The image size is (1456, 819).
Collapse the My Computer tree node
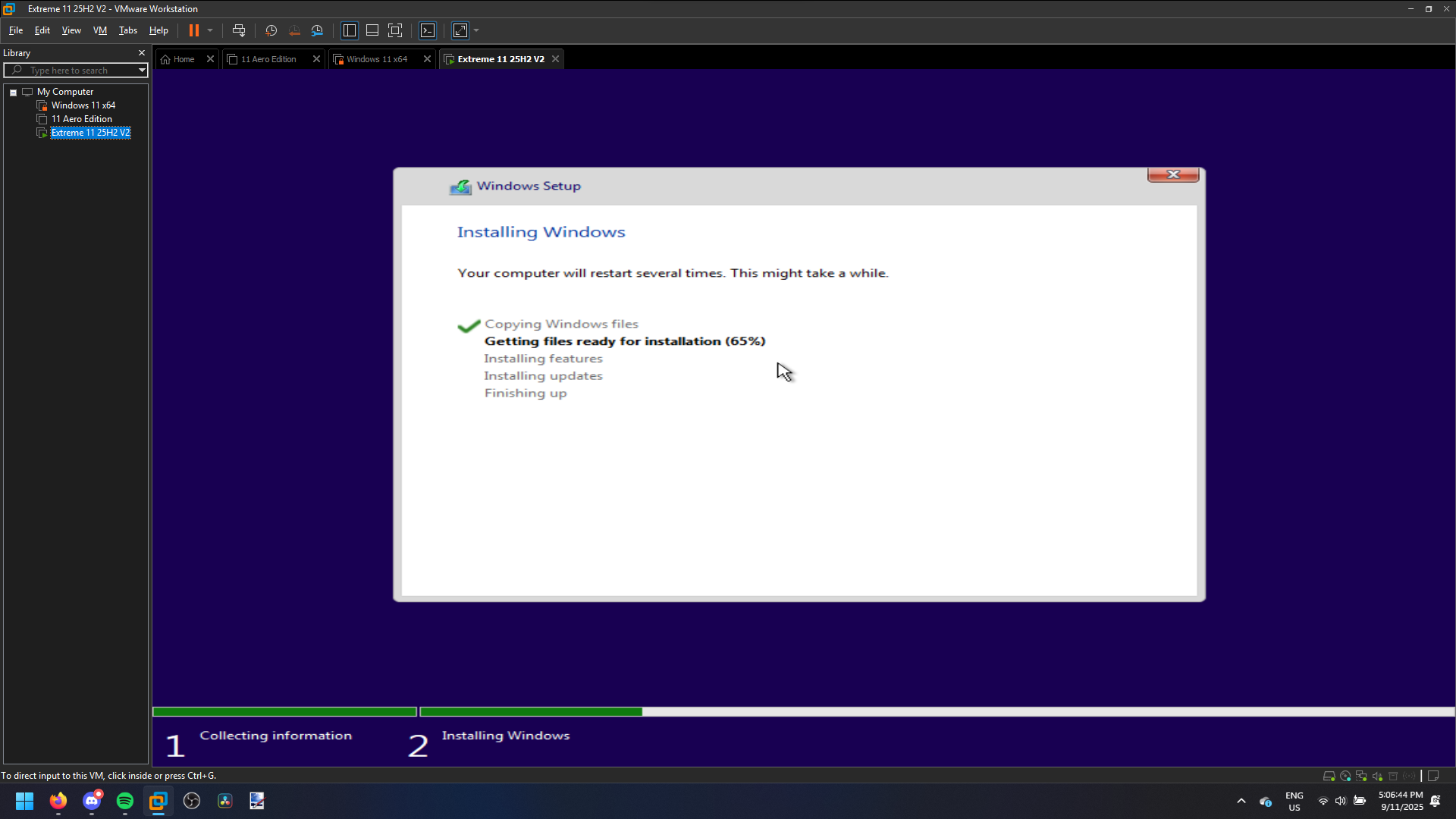13,93
